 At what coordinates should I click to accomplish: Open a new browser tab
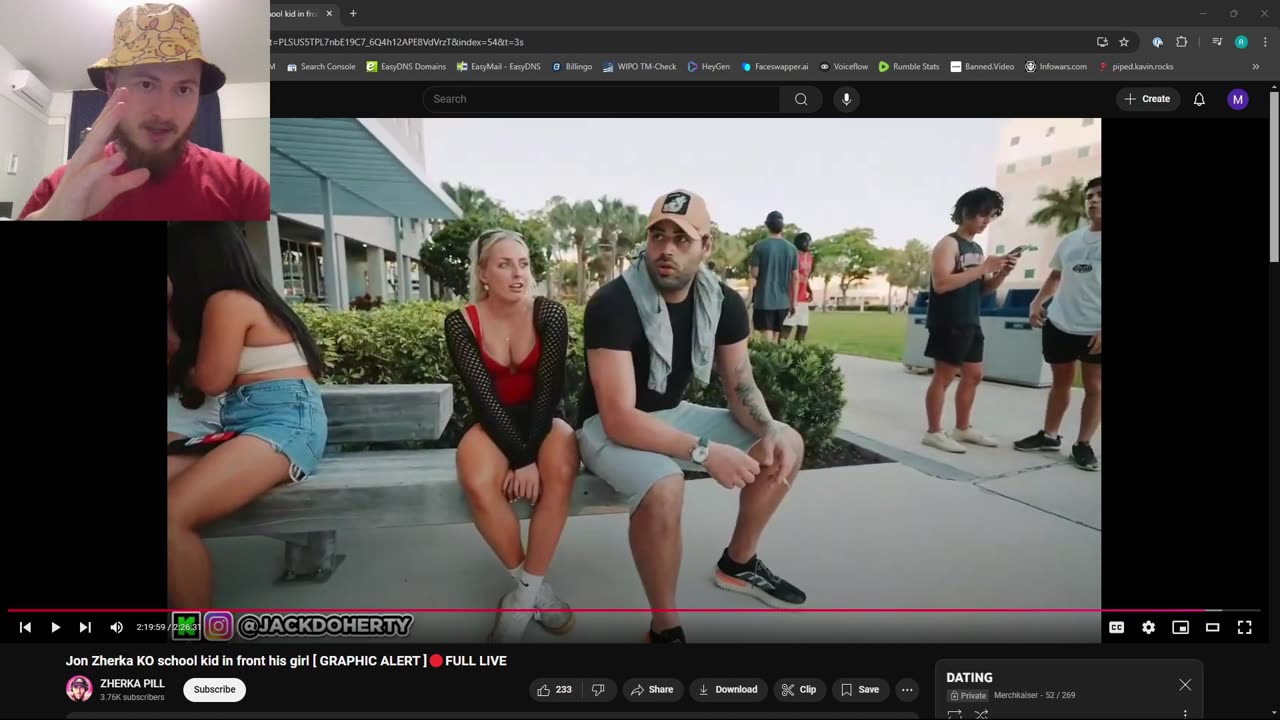(353, 14)
